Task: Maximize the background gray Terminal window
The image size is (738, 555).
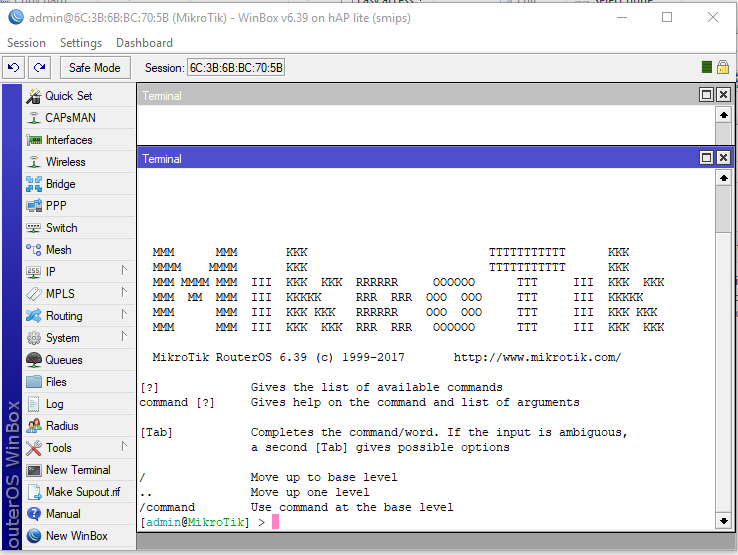Action: coord(706,95)
